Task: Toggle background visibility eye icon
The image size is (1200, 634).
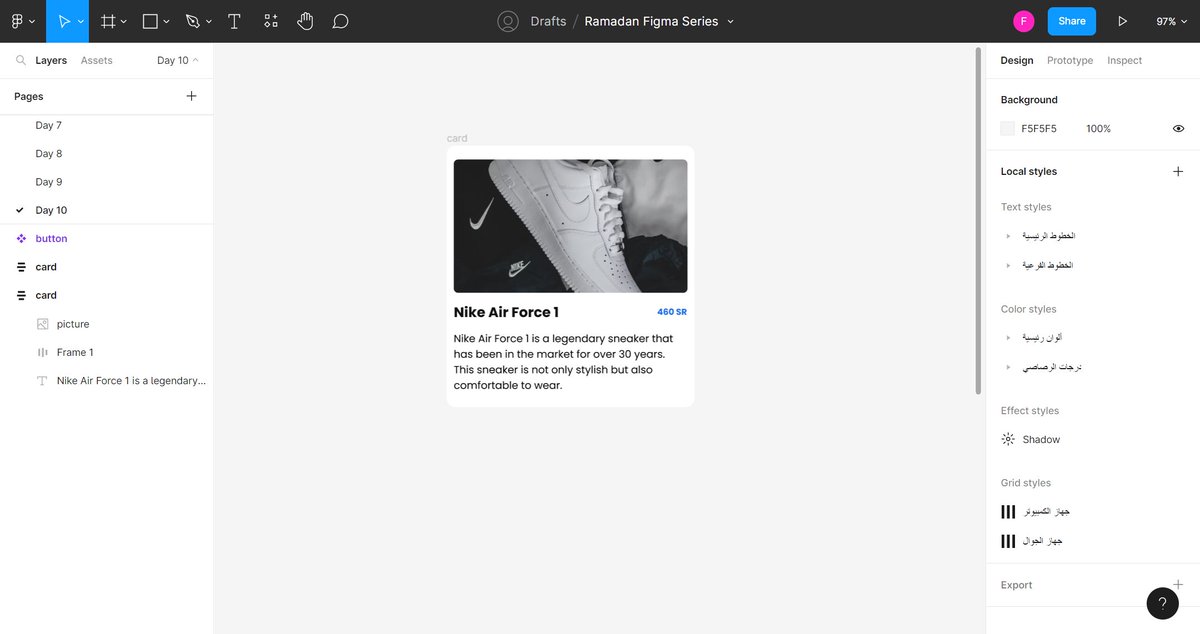Action: pyautogui.click(x=1178, y=128)
